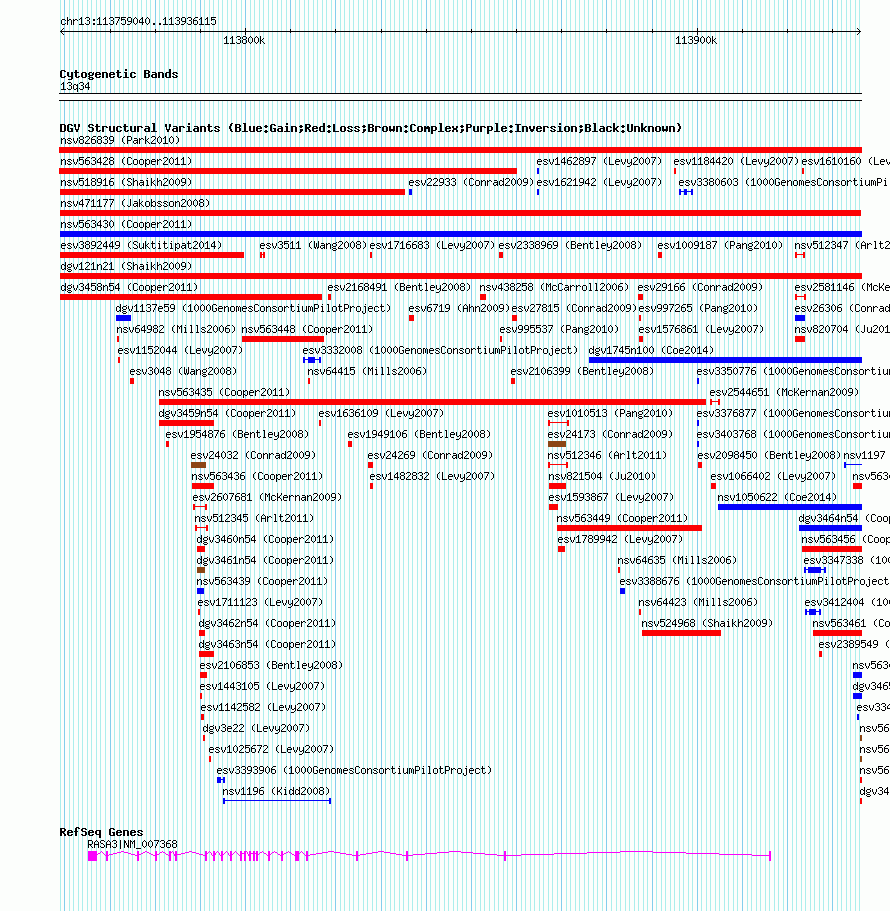Click the esv2106853 (Bentley2008) label
This screenshot has width=890, height=911.
coord(271,664)
